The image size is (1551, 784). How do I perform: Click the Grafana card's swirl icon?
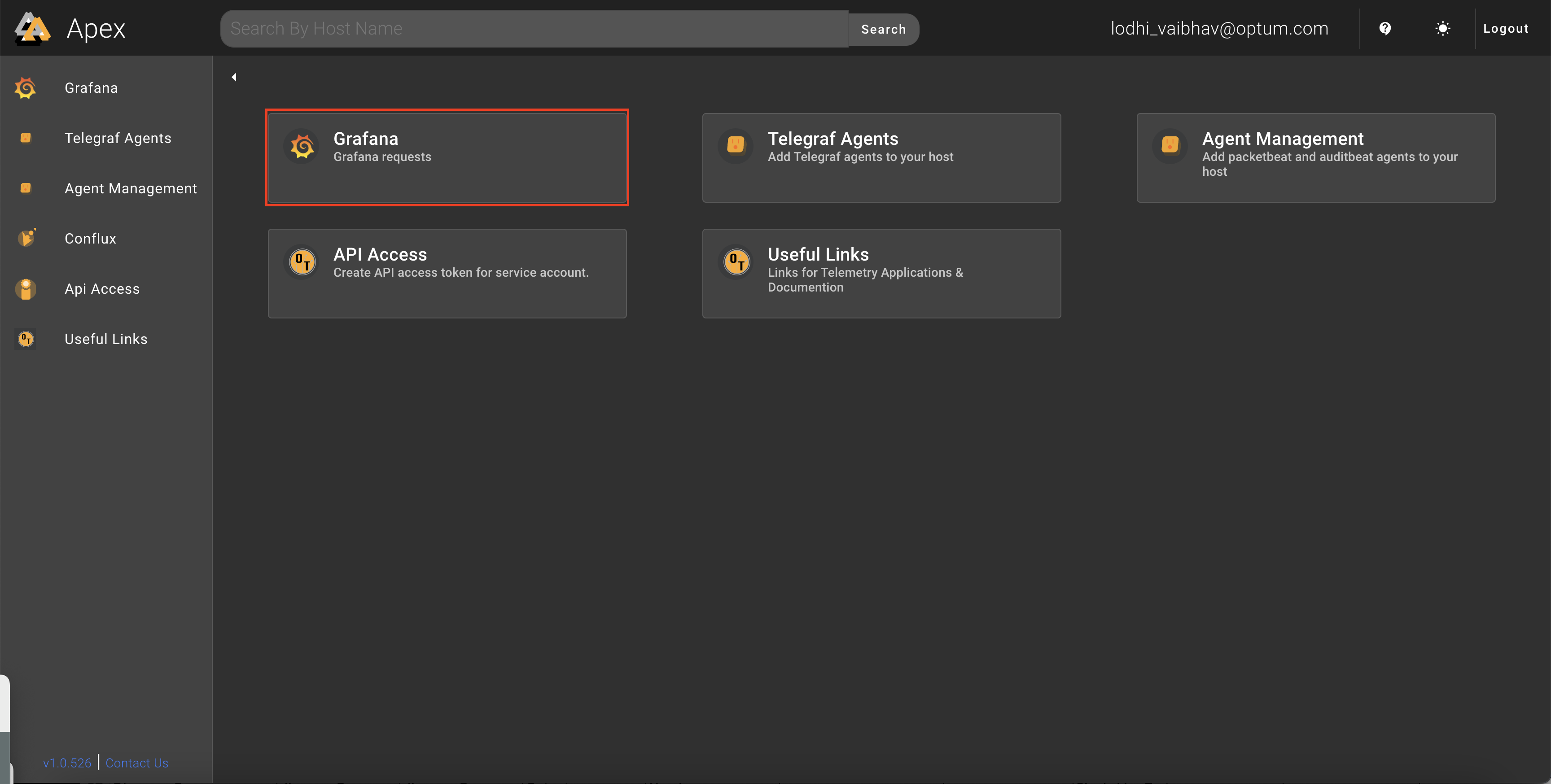(x=302, y=146)
